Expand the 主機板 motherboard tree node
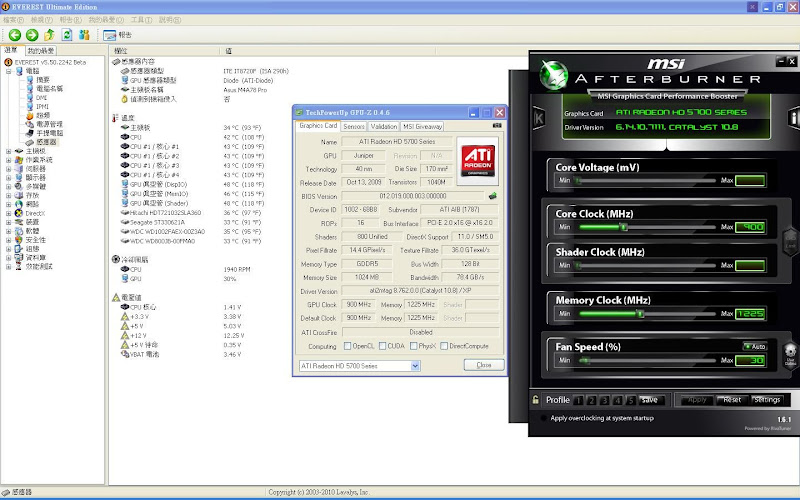The image size is (800, 500). (x=8, y=151)
